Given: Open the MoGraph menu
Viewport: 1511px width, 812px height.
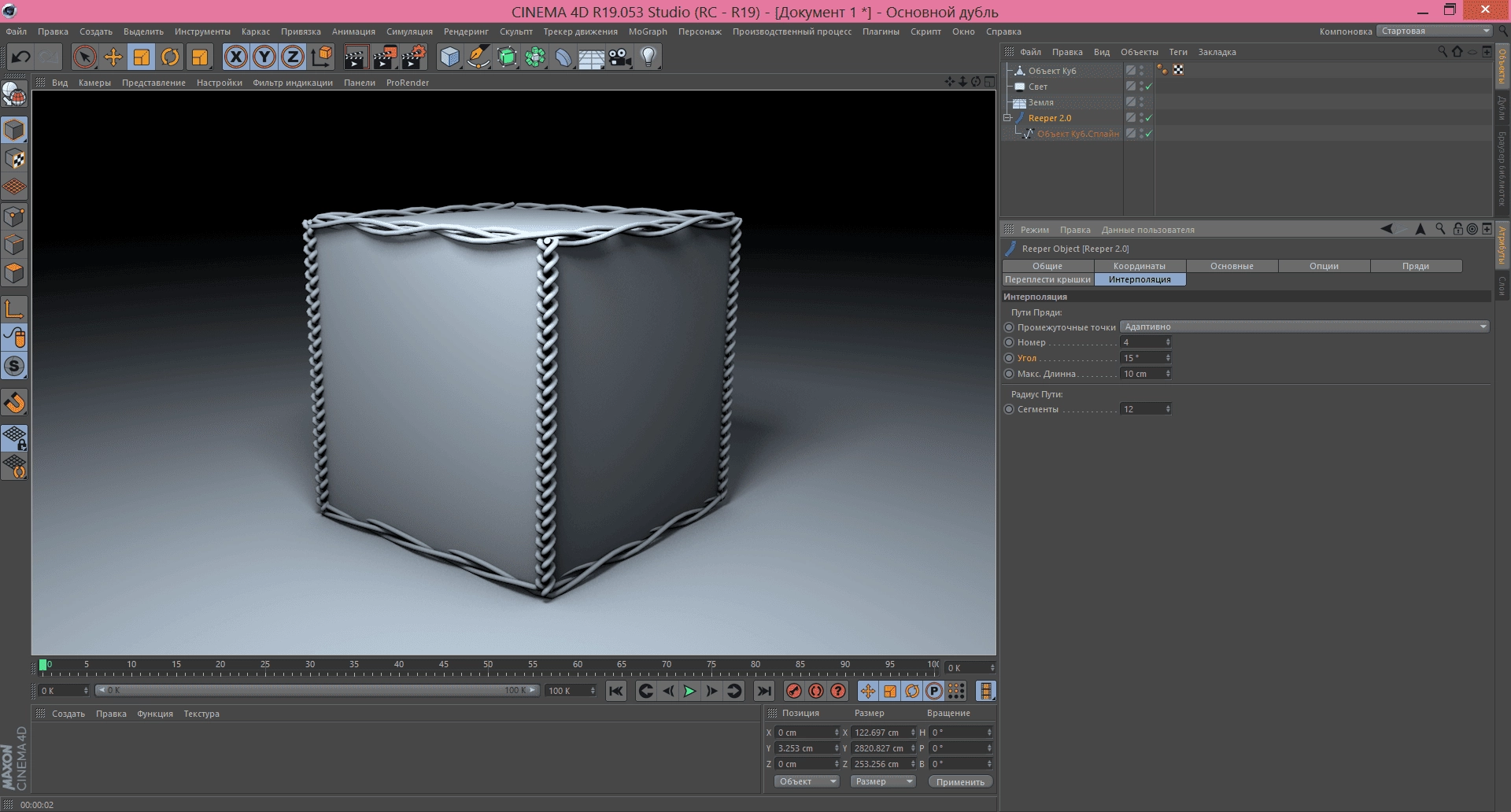Looking at the screenshot, I should [x=648, y=31].
